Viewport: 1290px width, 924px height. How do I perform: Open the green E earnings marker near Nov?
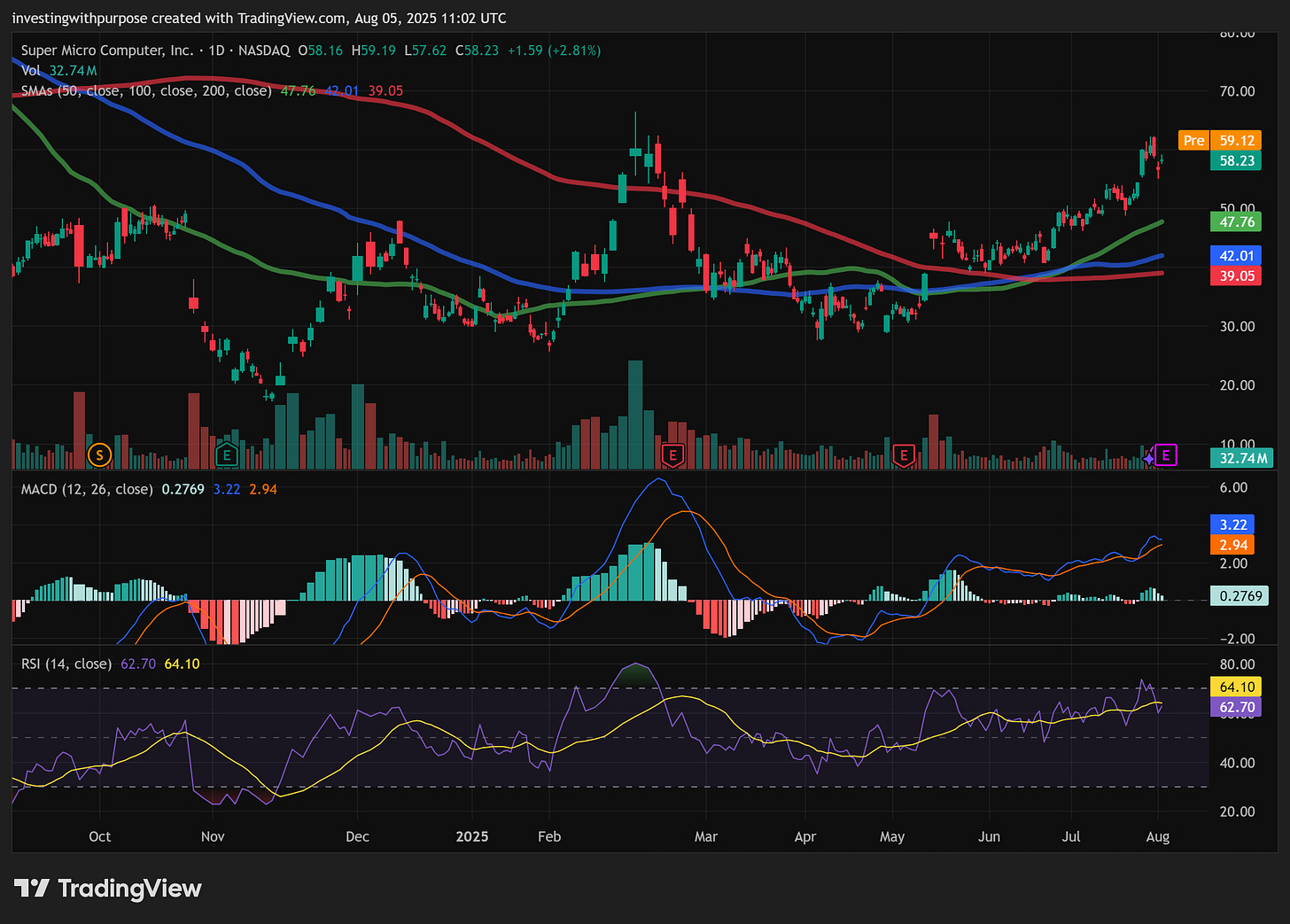coord(227,455)
